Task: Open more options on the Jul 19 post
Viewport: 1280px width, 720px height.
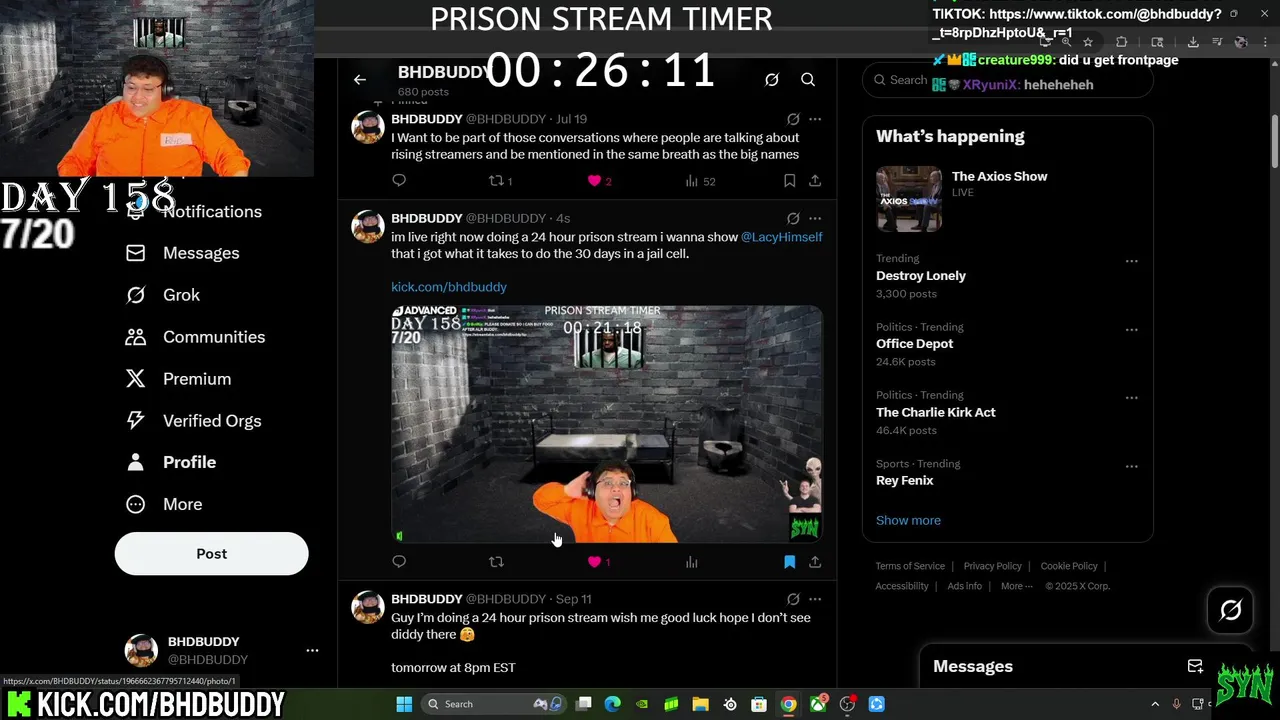Action: click(815, 119)
